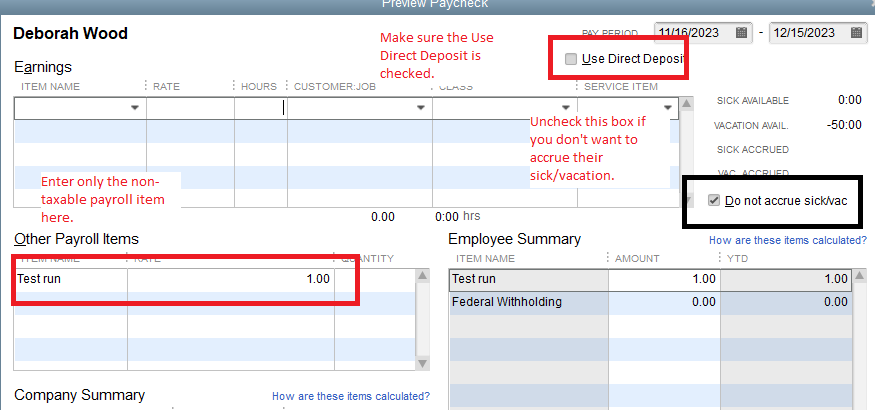Select Test run in Other Payroll Items
The height and width of the screenshot is (410, 875).
[39, 279]
